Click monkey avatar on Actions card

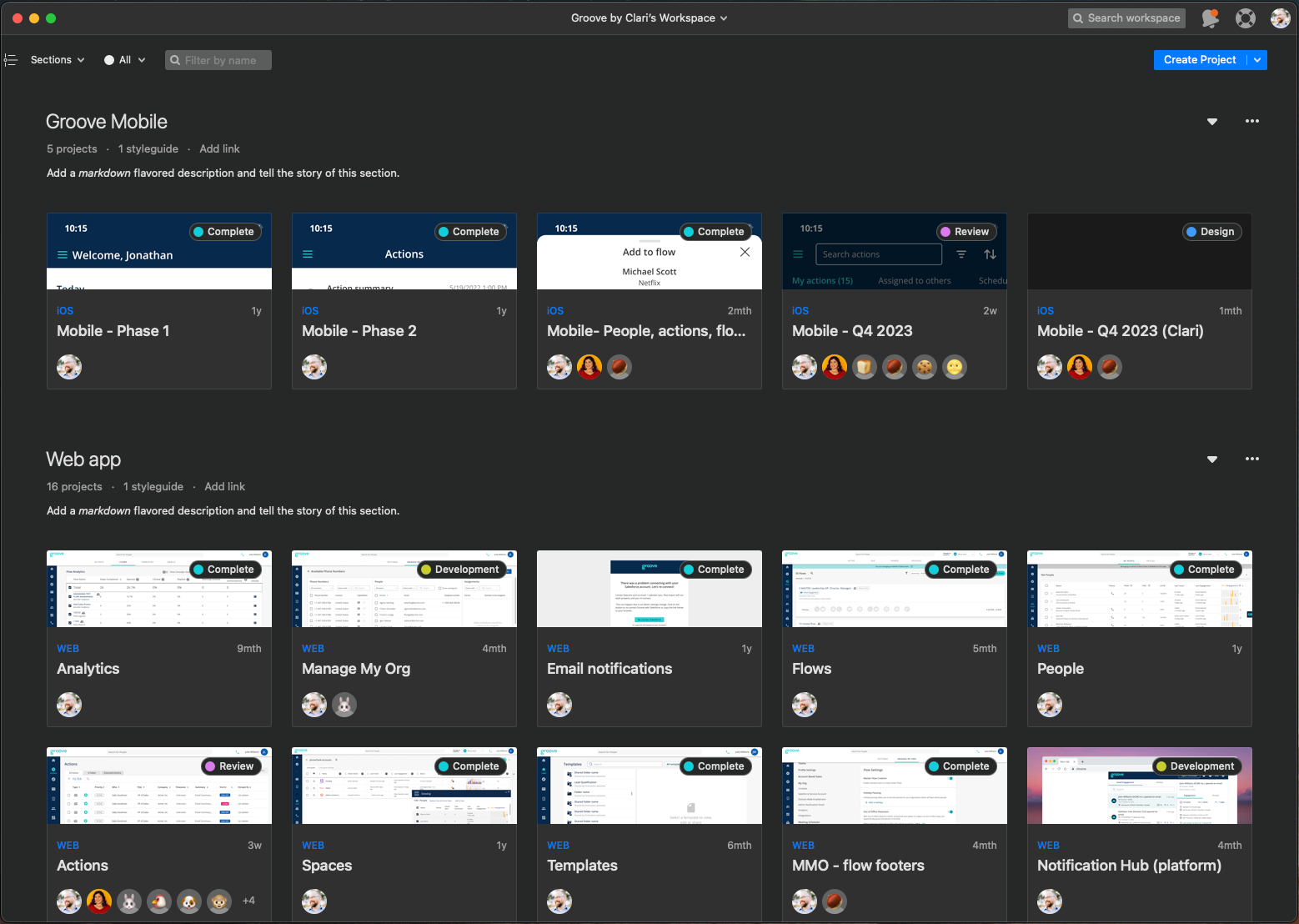pos(219,901)
